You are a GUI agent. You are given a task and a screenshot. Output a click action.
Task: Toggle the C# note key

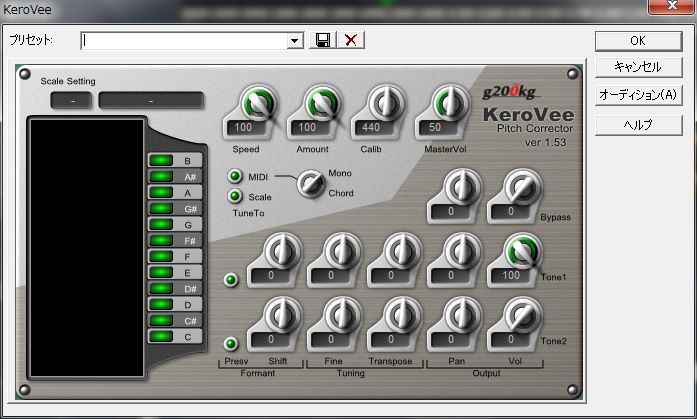pos(175,320)
